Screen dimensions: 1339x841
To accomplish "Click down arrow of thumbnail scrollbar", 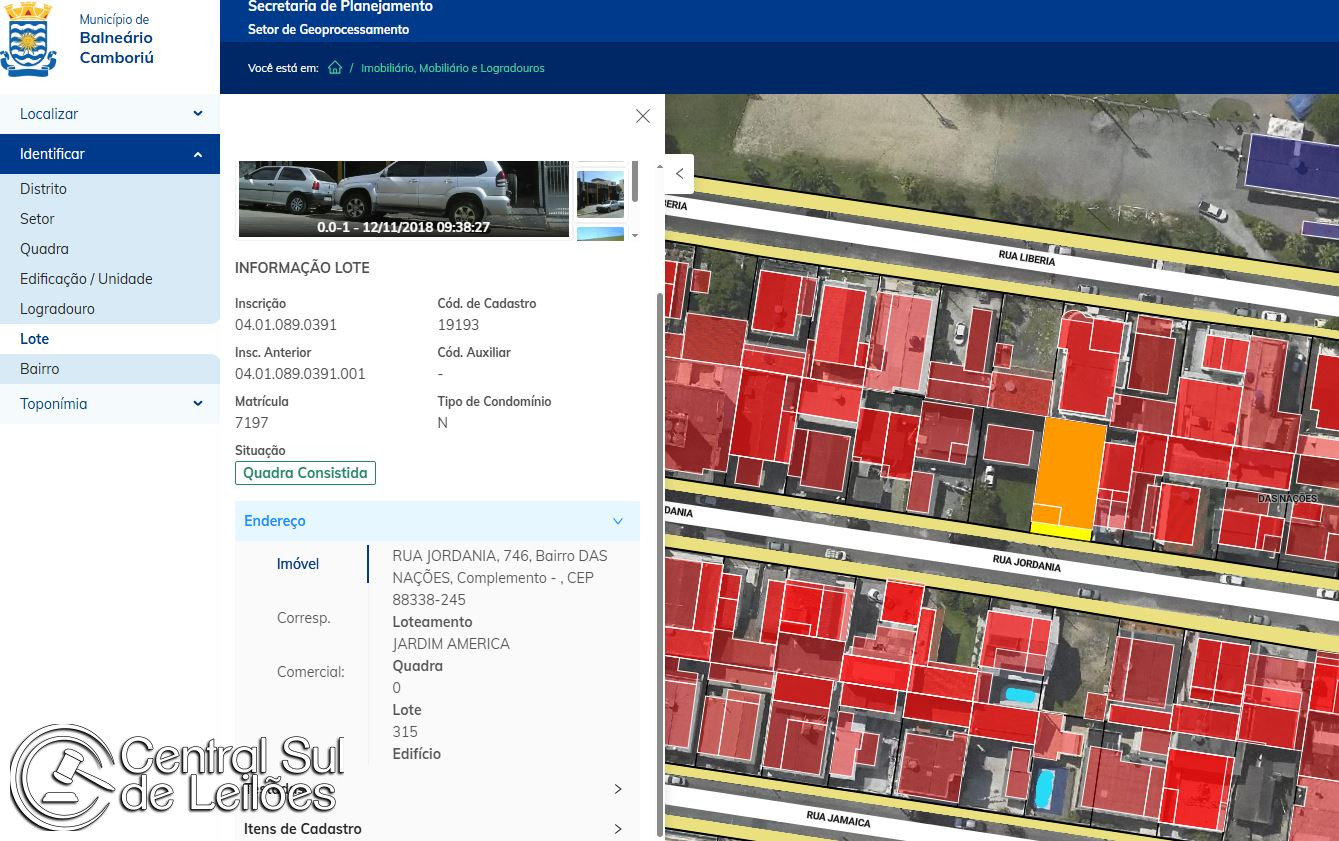I will point(635,235).
